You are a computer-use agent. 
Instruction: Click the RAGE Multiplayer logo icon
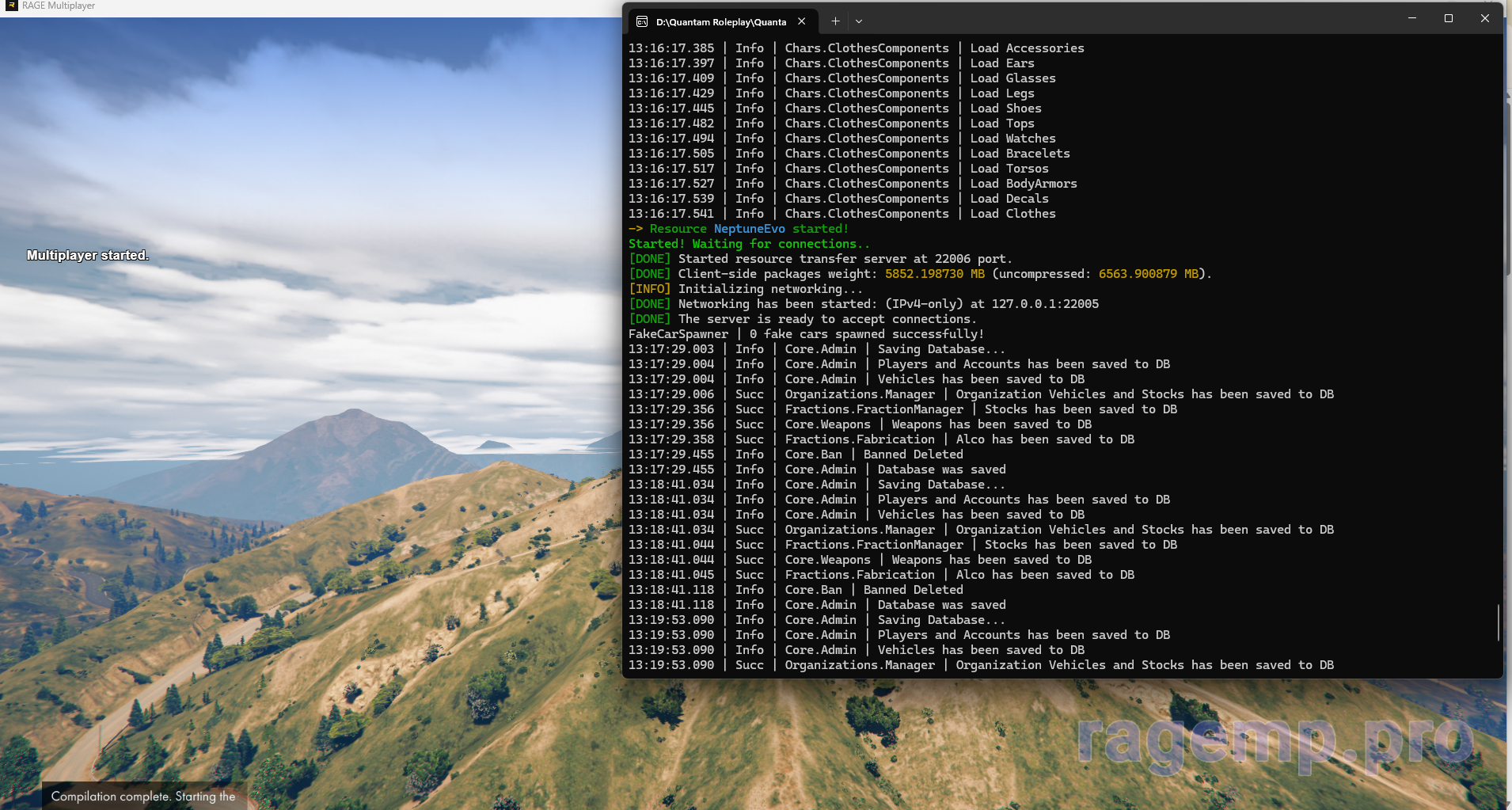point(11,6)
